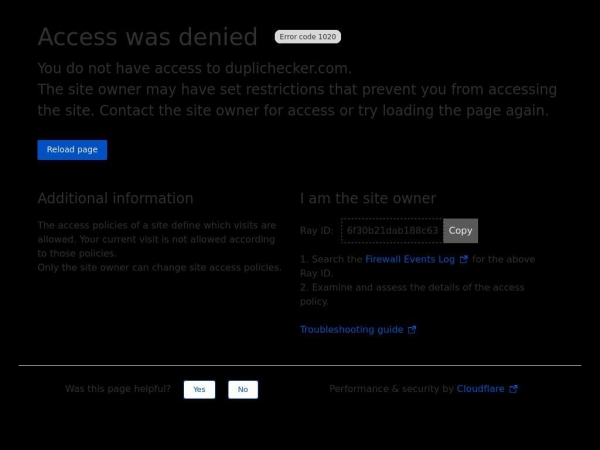Visit the Cloudflare link
The height and width of the screenshot is (450, 600).
tap(480, 389)
